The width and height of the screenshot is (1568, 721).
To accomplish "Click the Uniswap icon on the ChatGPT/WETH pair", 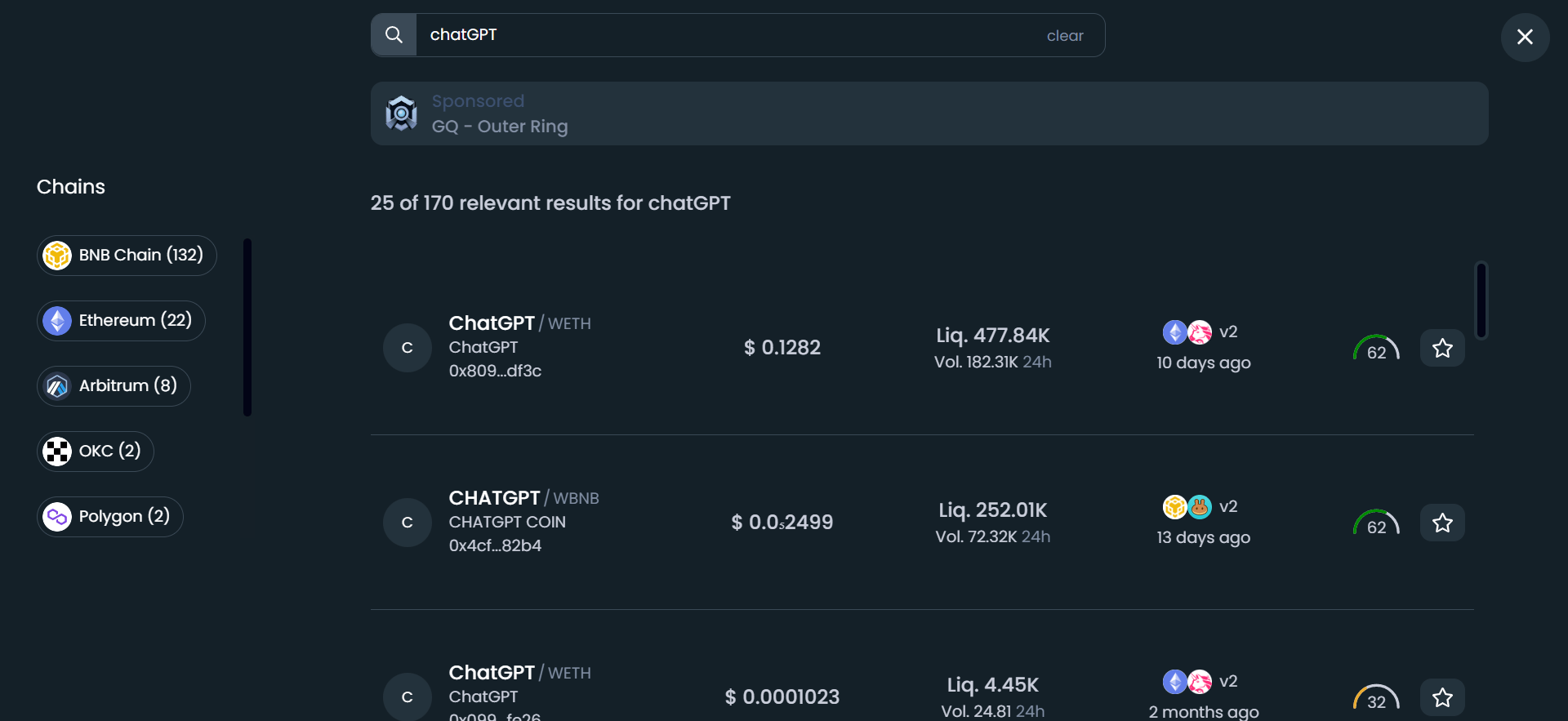I will 1200,332.
